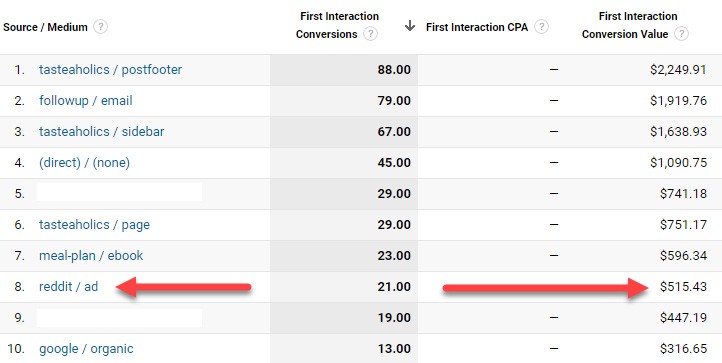The width and height of the screenshot is (722, 363).
Task: Click the $2,249.91 conversion value cell
Action: [x=678, y=70]
